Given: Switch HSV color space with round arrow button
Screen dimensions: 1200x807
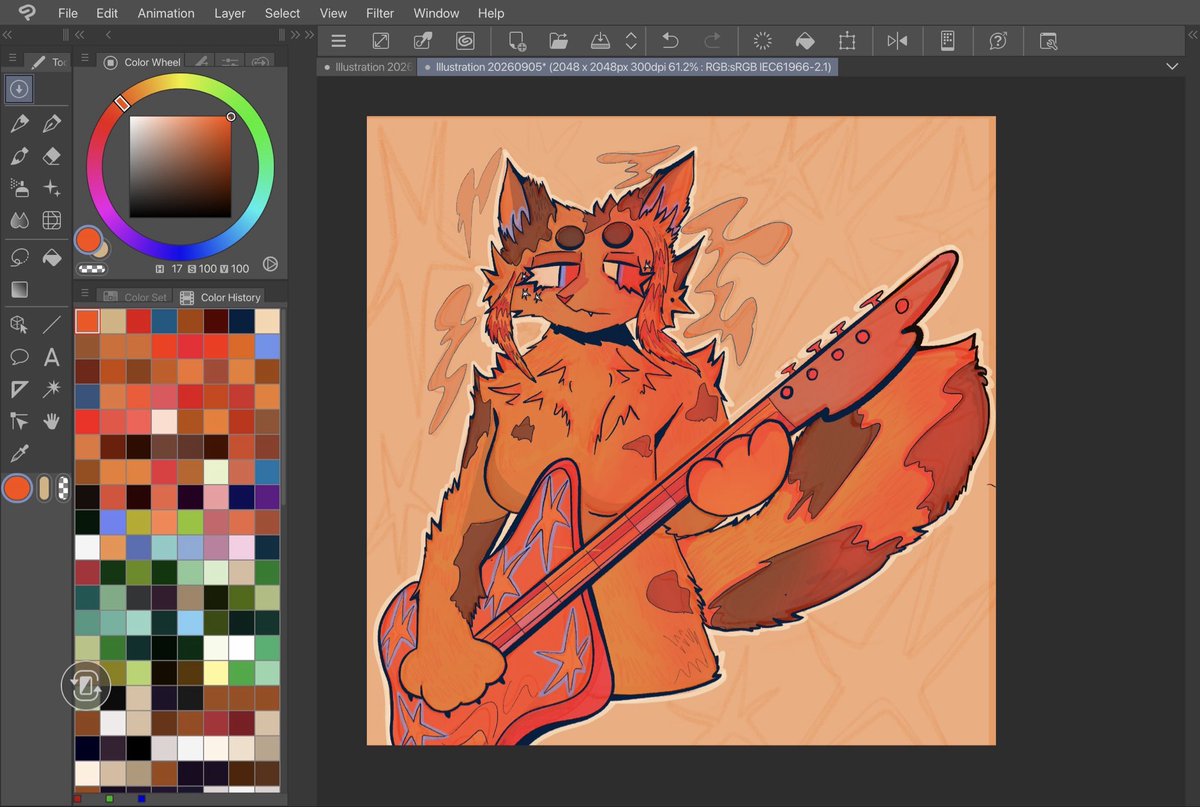Looking at the screenshot, I should (x=270, y=264).
